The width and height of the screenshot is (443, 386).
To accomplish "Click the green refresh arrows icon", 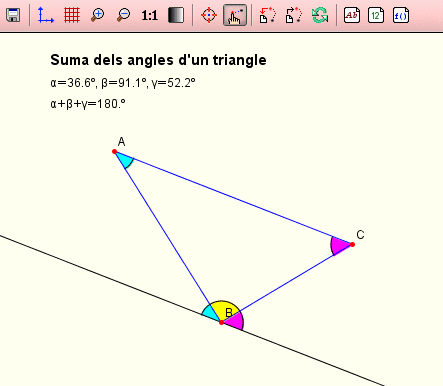I will click(x=320, y=15).
